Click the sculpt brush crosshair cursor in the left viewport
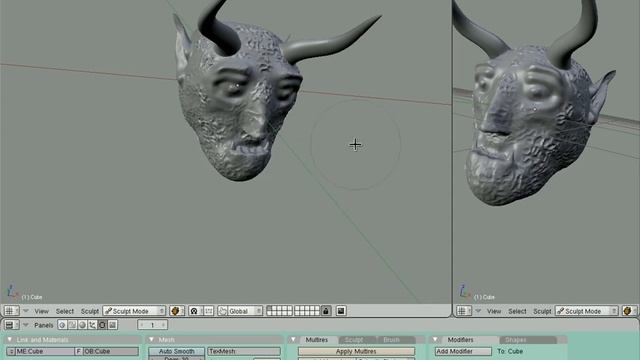The width and height of the screenshot is (640, 360). coord(355,144)
